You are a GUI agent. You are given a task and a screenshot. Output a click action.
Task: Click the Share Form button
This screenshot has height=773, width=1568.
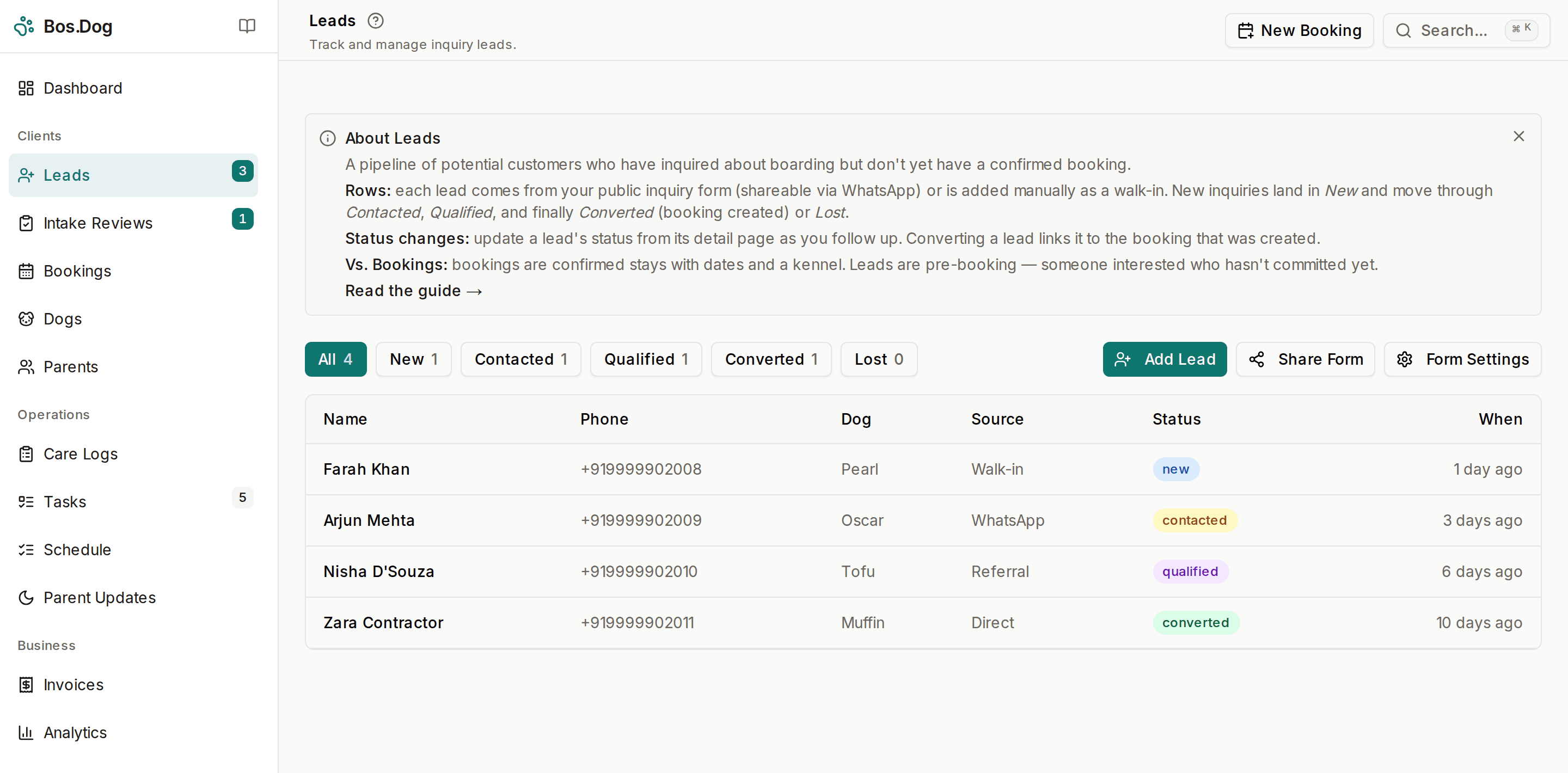tap(1305, 360)
